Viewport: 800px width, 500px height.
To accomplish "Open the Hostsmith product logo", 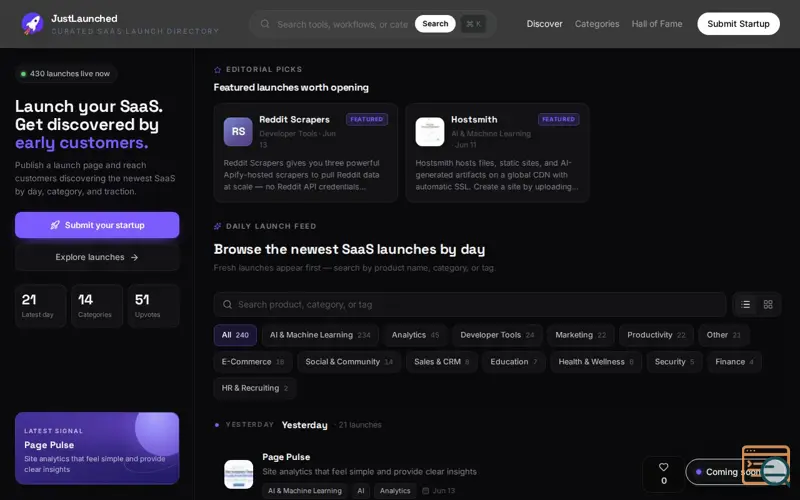I will 430,132.
